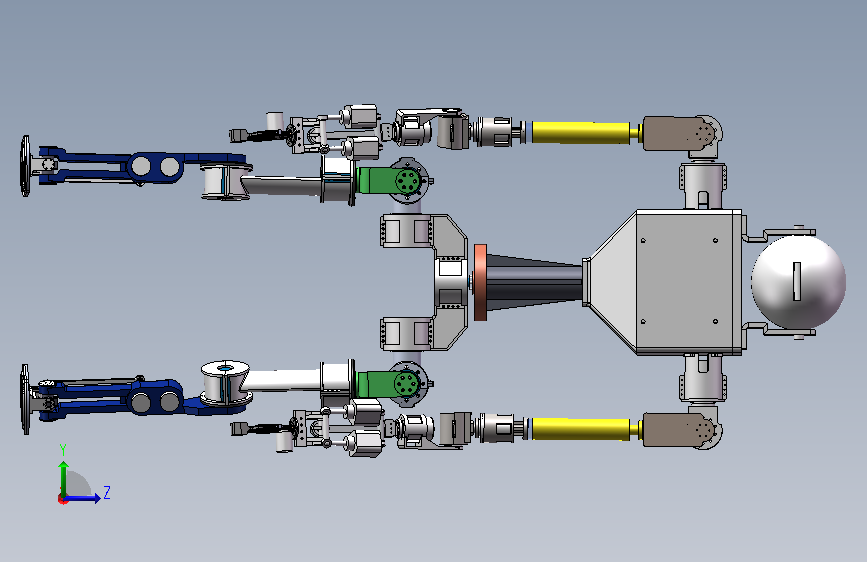Click the red X-axis point at triad origin
This screenshot has height=562, width=867.
[x=62, y=499]
